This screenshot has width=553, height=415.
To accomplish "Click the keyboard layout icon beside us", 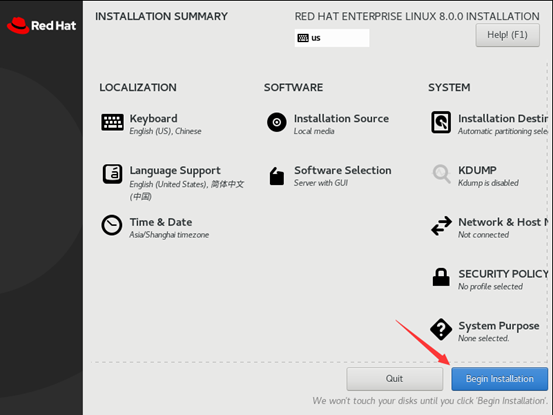I will (x=303, y=38).
